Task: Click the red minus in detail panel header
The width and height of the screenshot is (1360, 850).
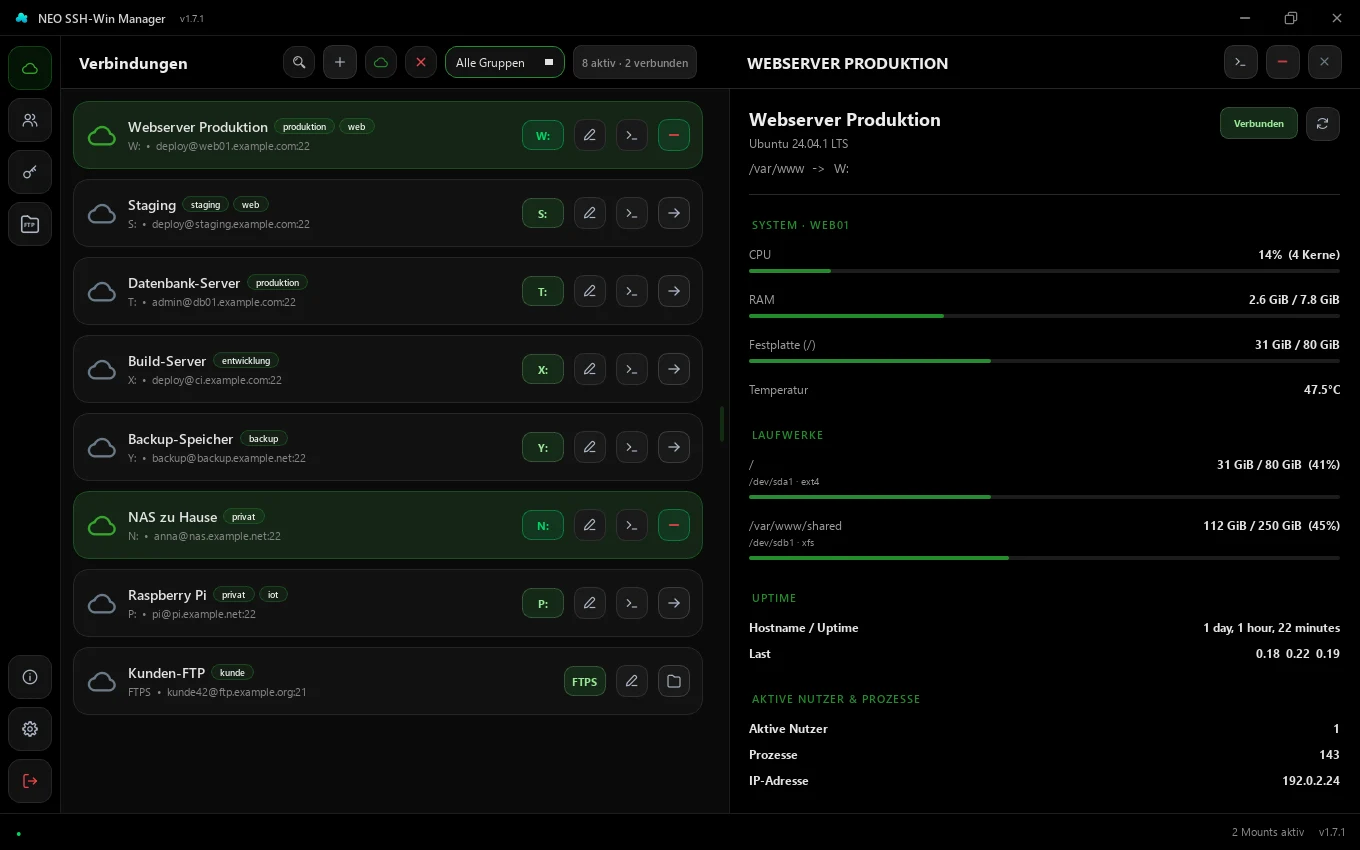Action: (1283, 62)
